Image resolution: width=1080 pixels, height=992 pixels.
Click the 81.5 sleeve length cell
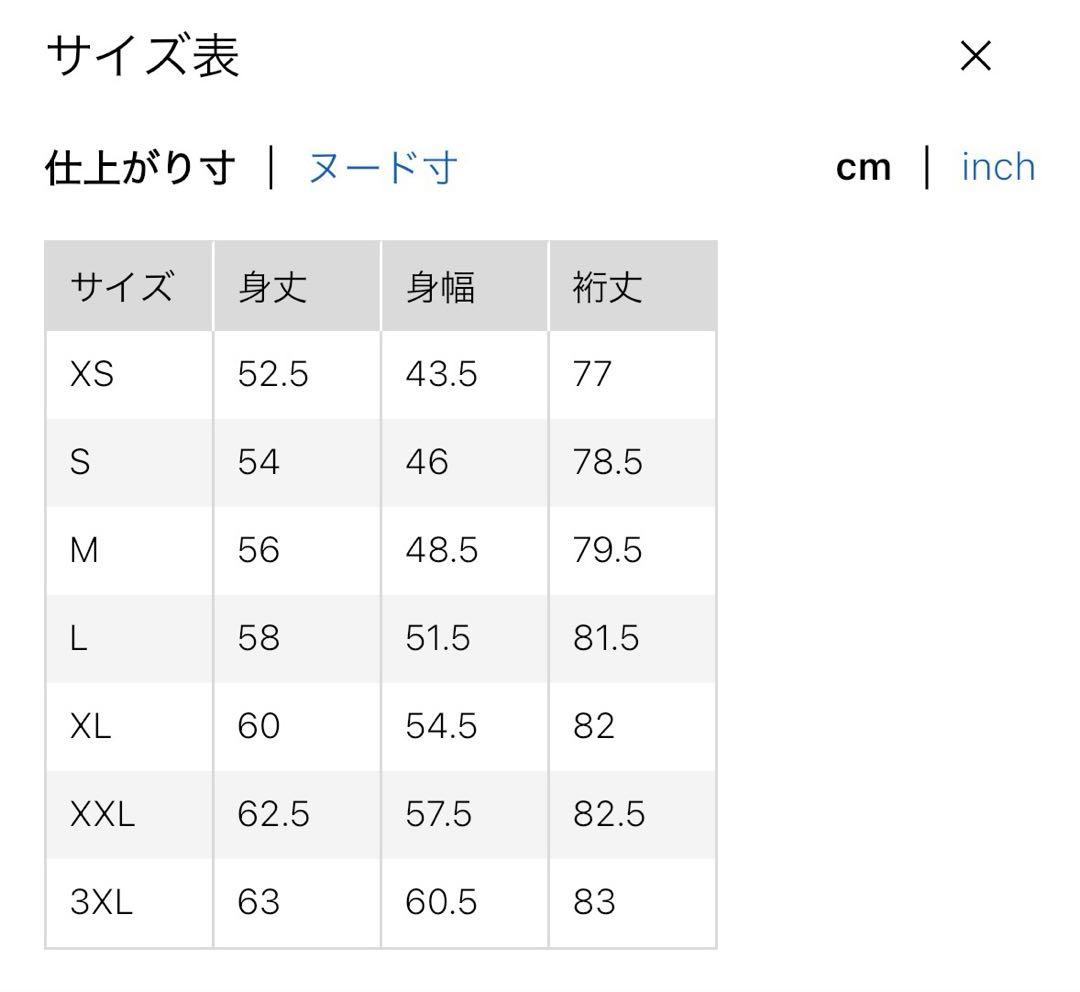tap(605, 638)
